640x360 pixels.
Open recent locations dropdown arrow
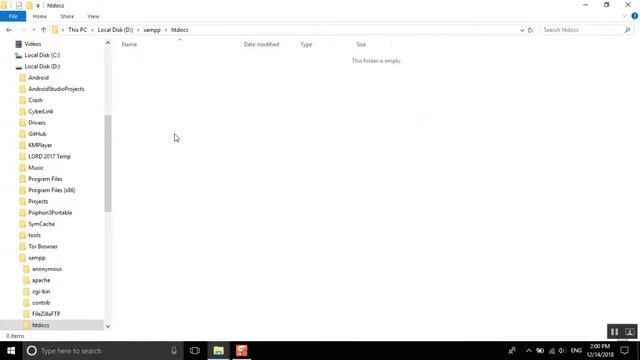click(33, 30)
